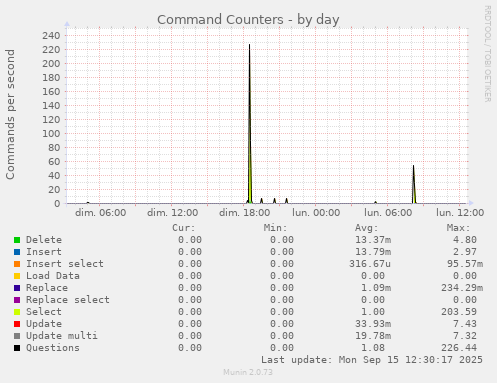Click the 'Cur:' column header

pos(184,228)
